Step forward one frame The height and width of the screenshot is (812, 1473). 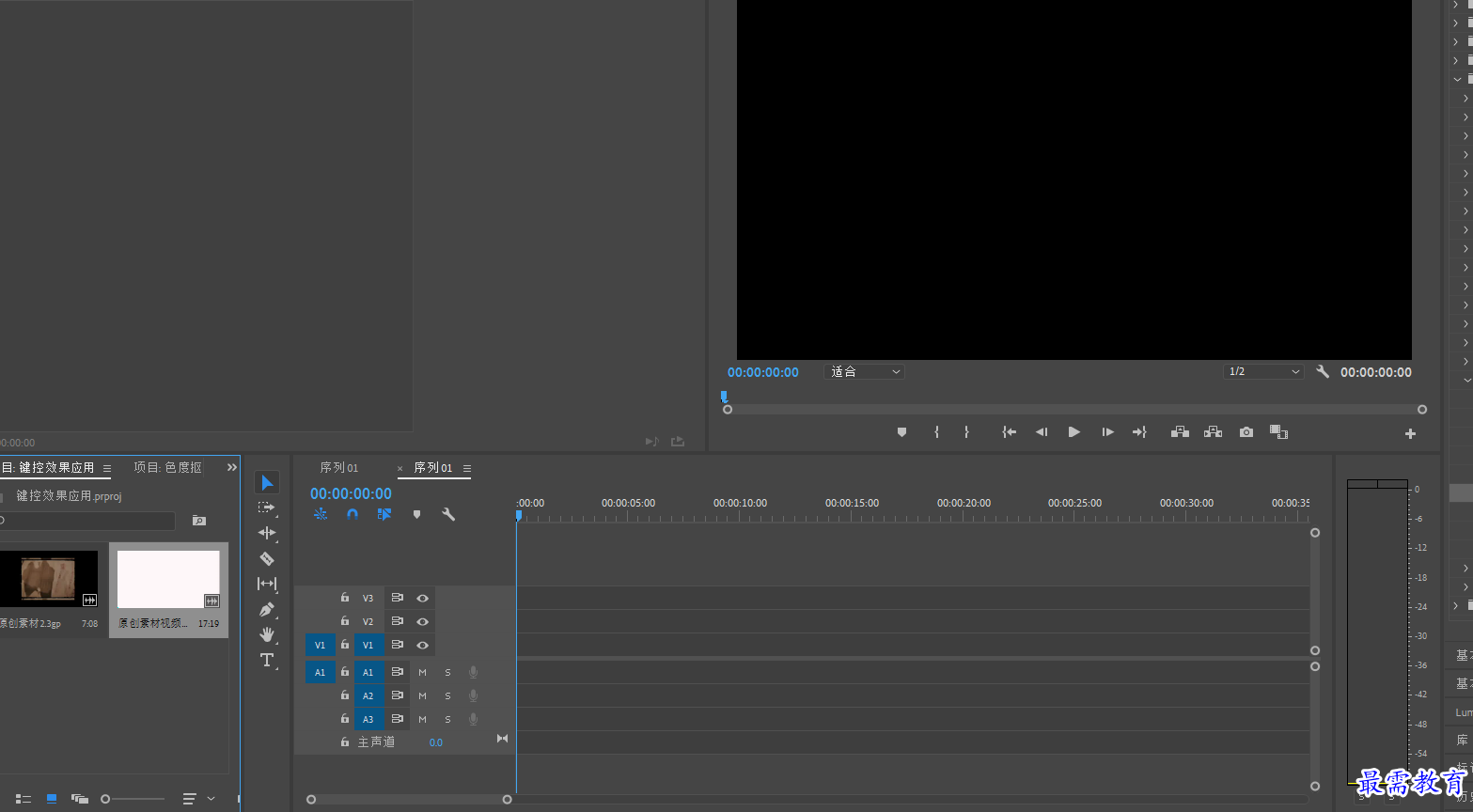(1107, 432)
